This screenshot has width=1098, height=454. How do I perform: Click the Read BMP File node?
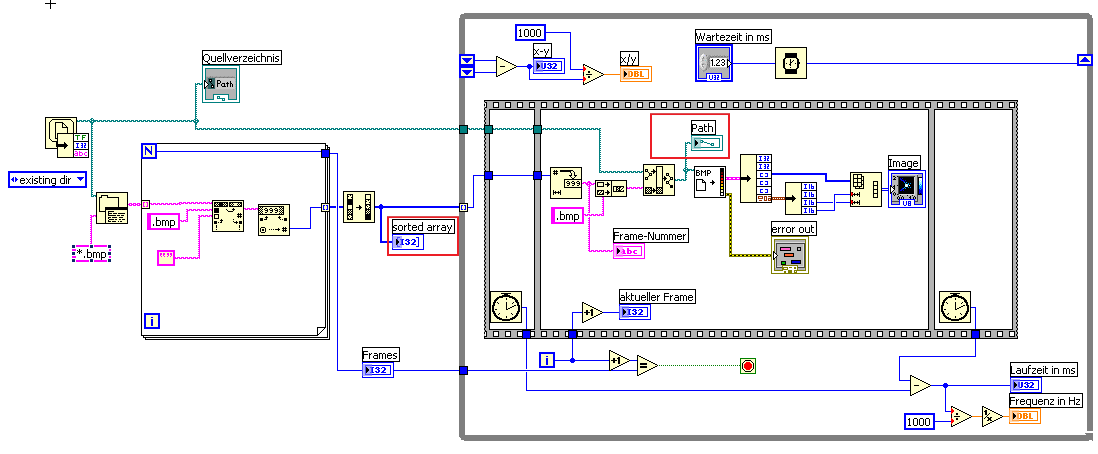[710, 182]
